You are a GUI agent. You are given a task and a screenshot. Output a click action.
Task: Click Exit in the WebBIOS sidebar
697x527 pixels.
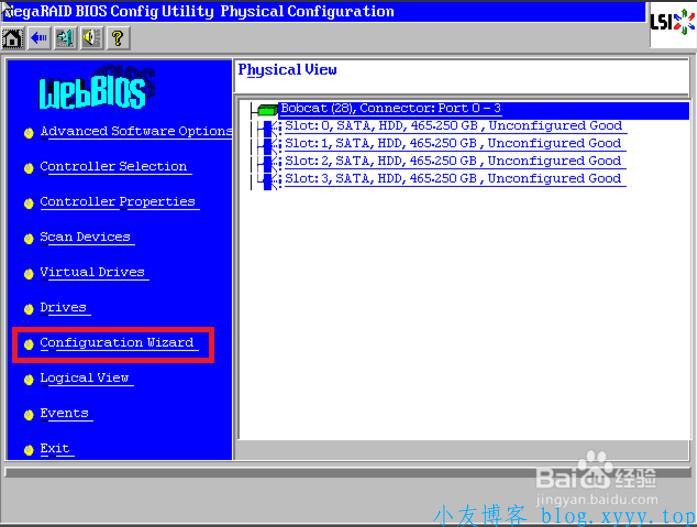pyautogui.click(x=55, y=449)
